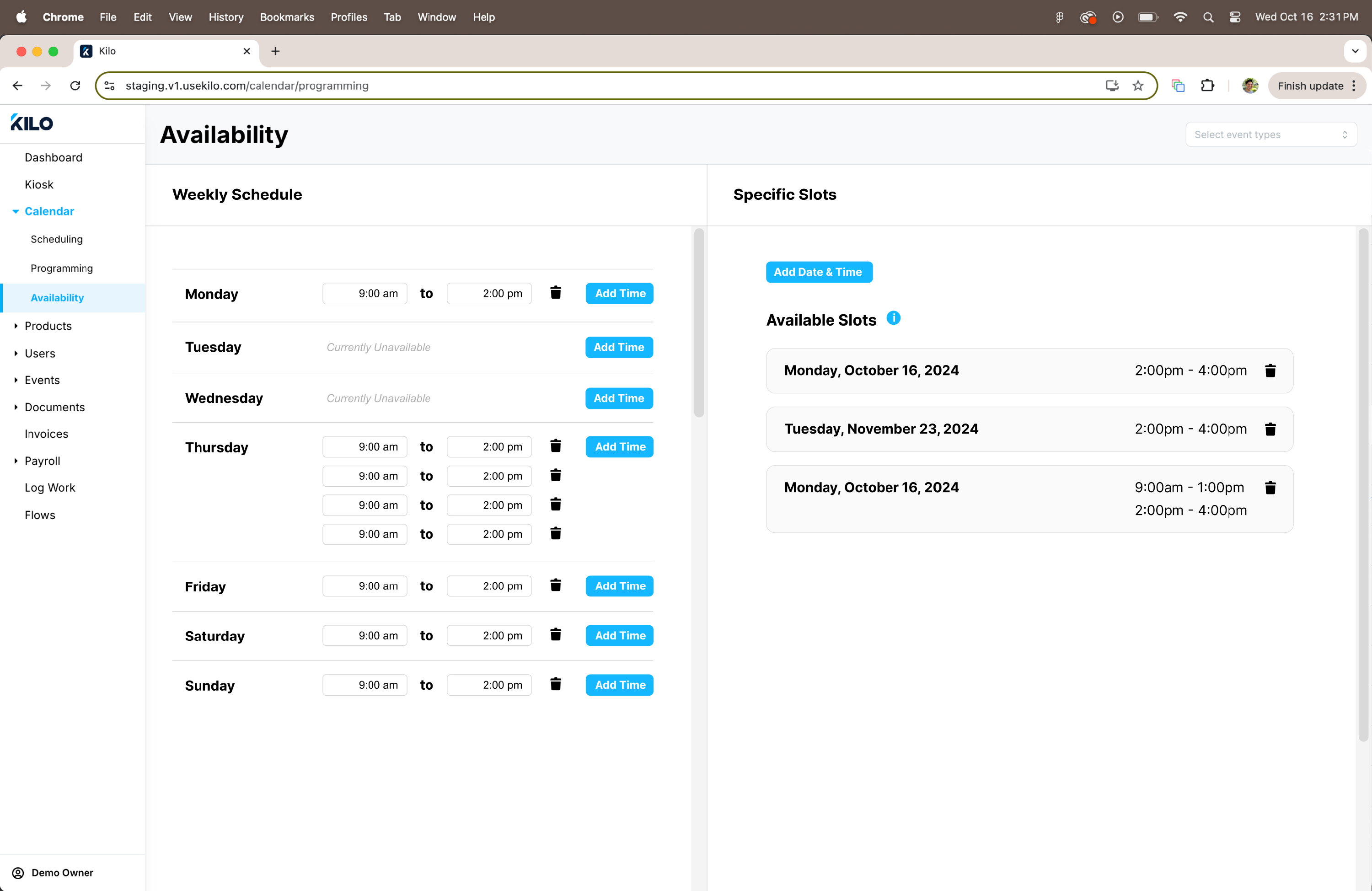Go back to the previous page

pyautogui.click(x=17, y=86)
